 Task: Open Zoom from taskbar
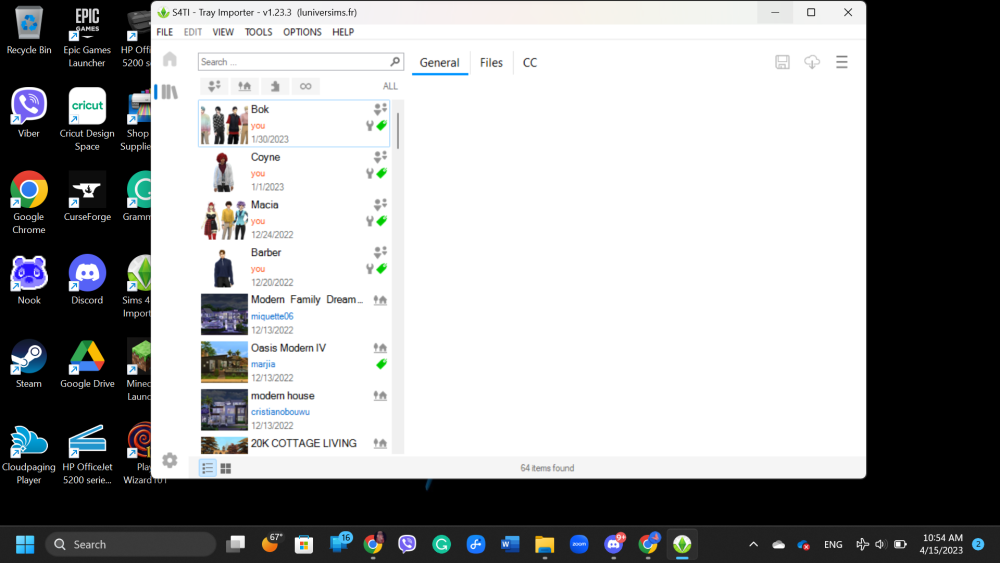click(578, 545)
